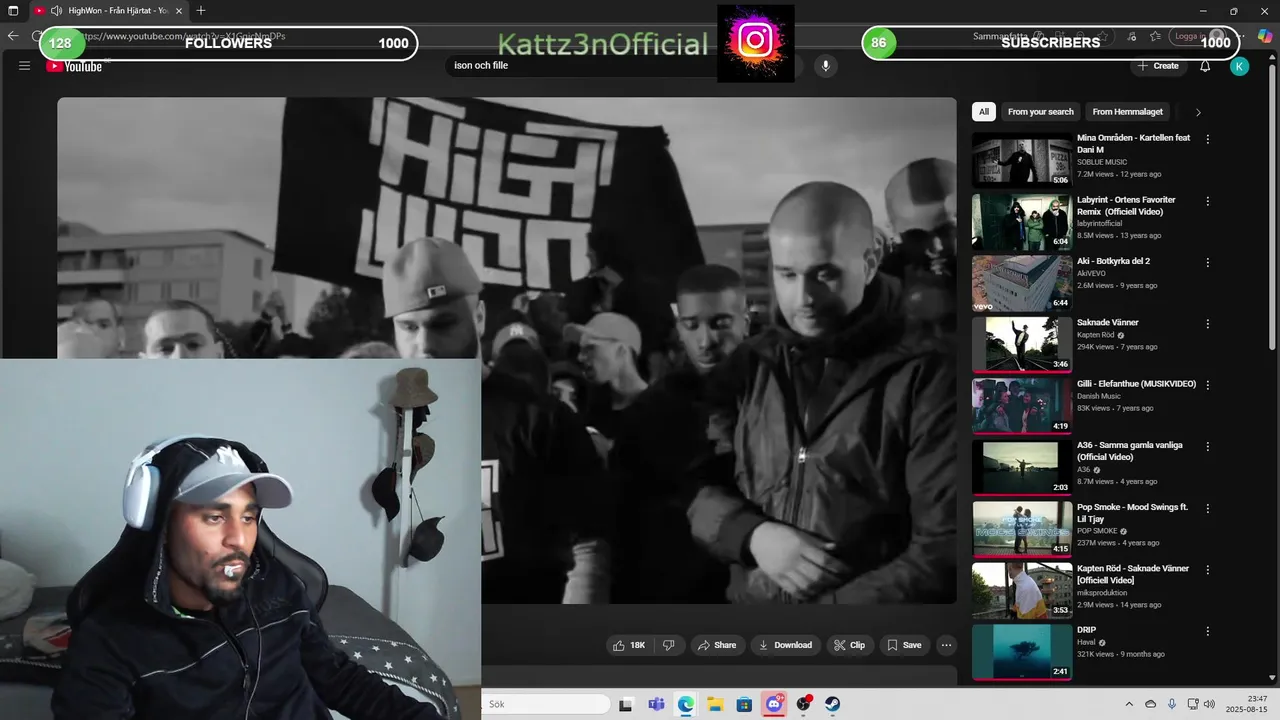Share the video
This screenshot has height=720, width=1280.
[716, 645]
